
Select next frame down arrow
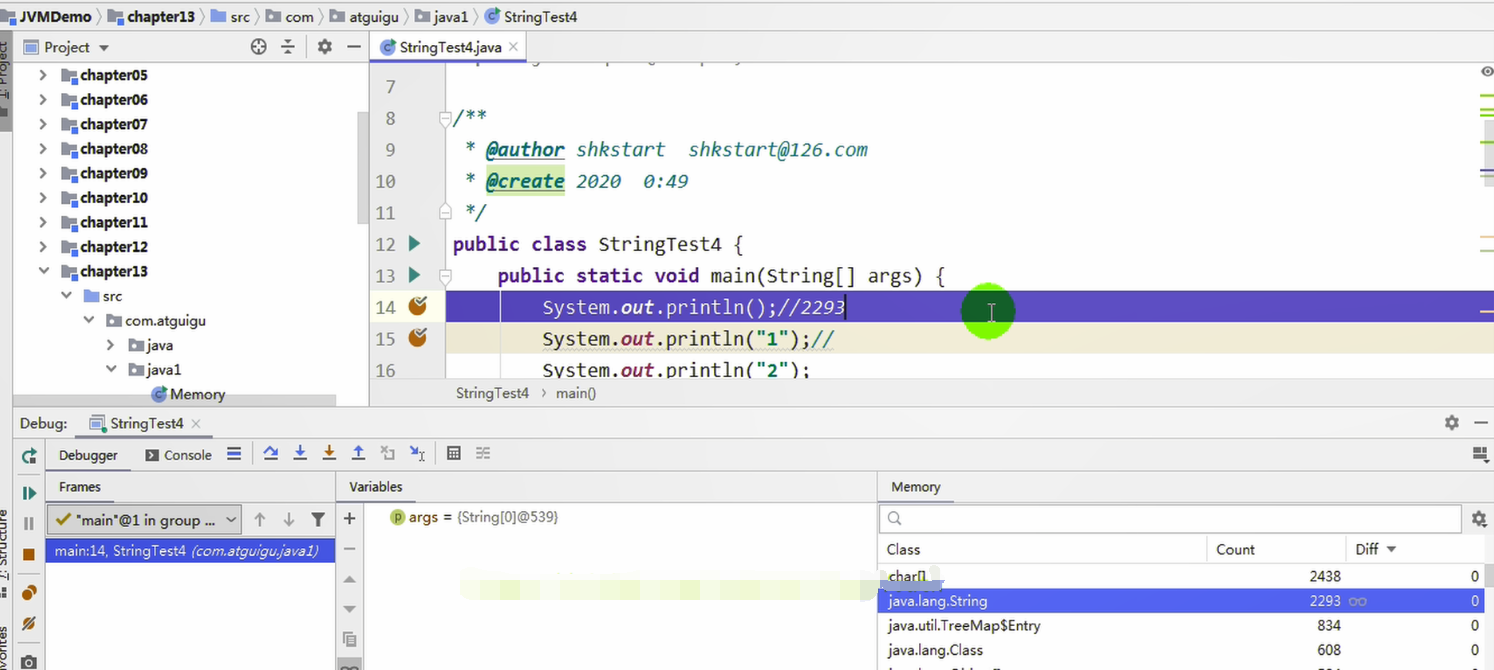[289, 520]
